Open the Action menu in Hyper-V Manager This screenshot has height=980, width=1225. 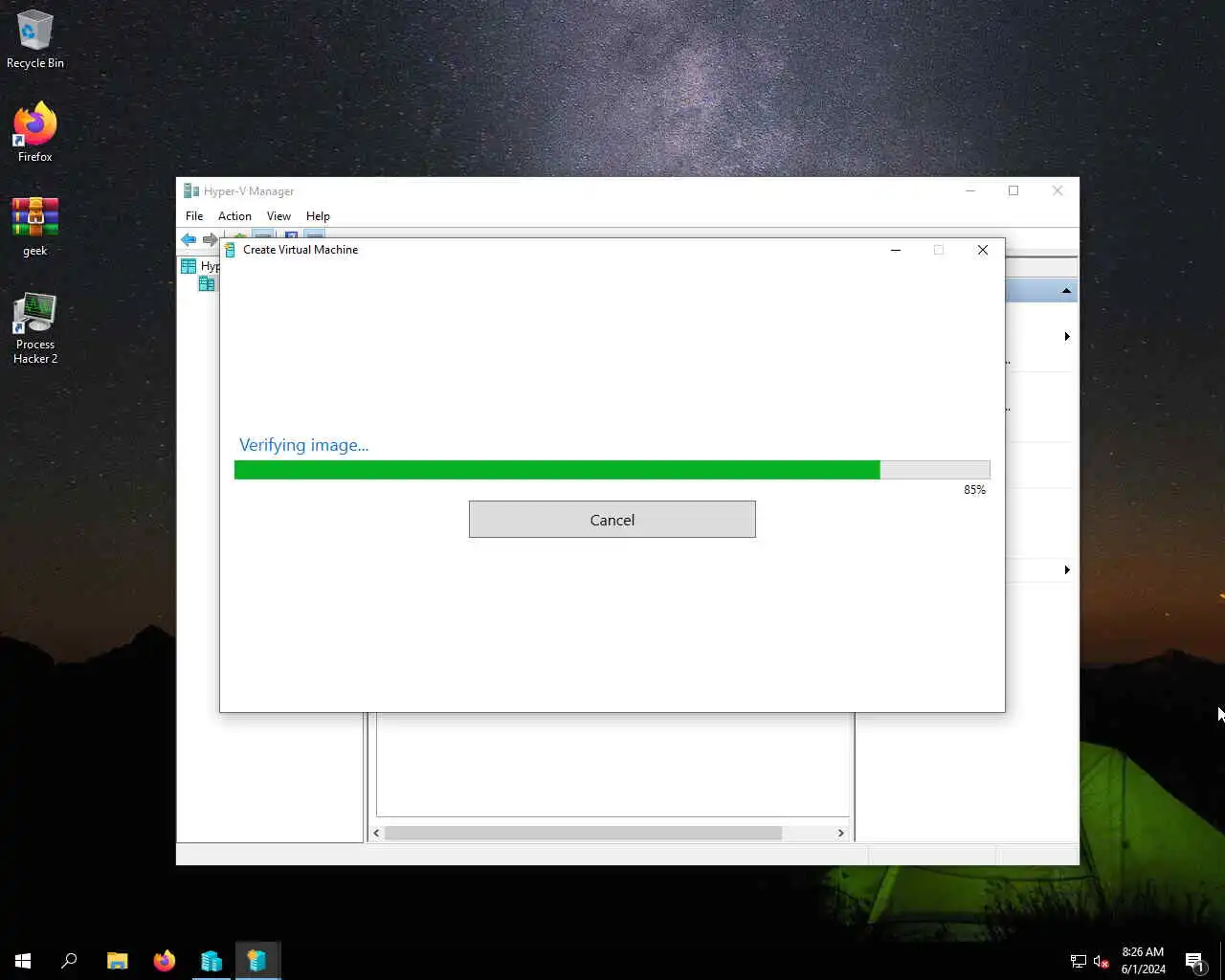tap(234, 216)
